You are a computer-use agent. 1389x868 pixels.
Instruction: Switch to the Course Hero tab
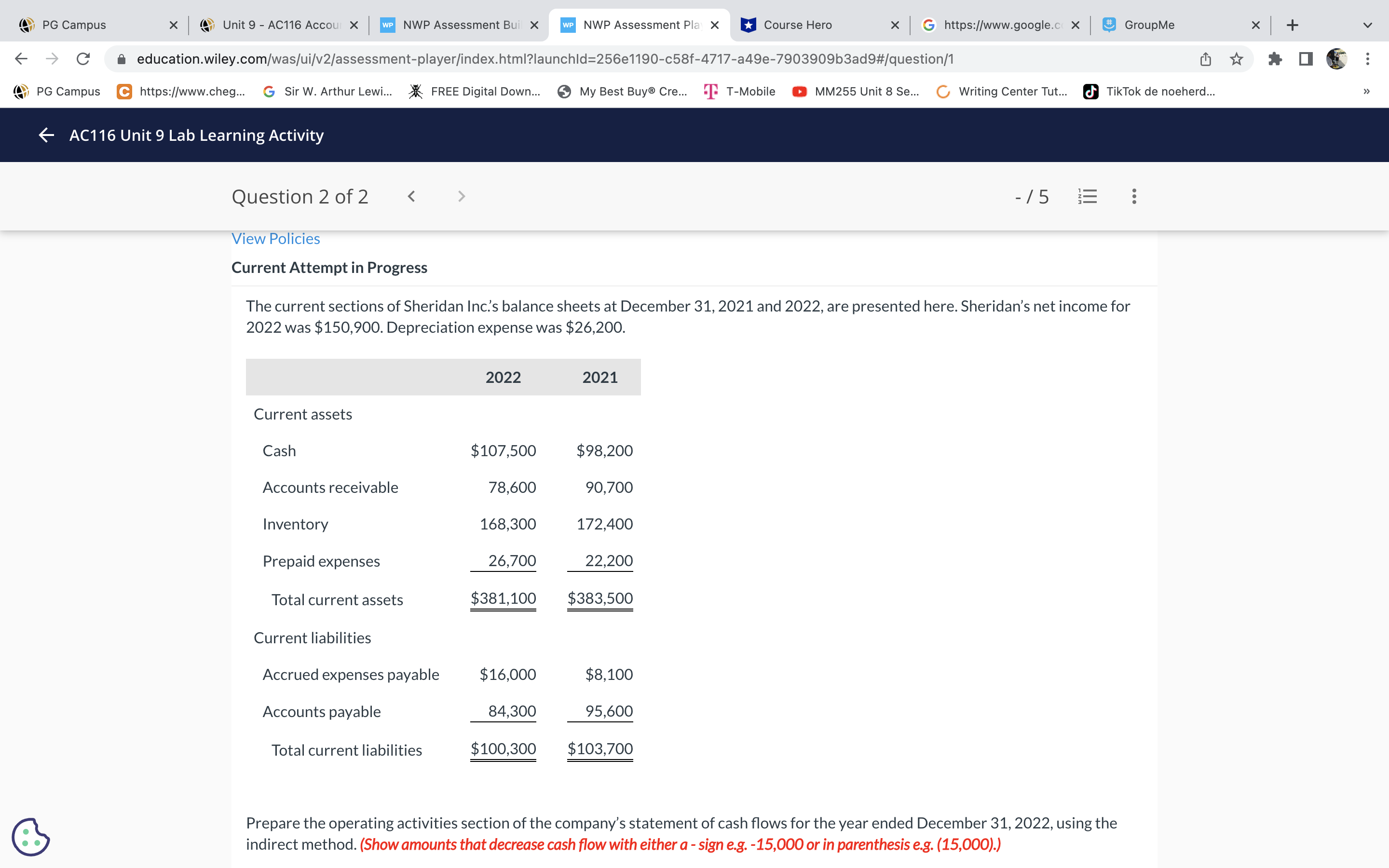pos(798,25)
